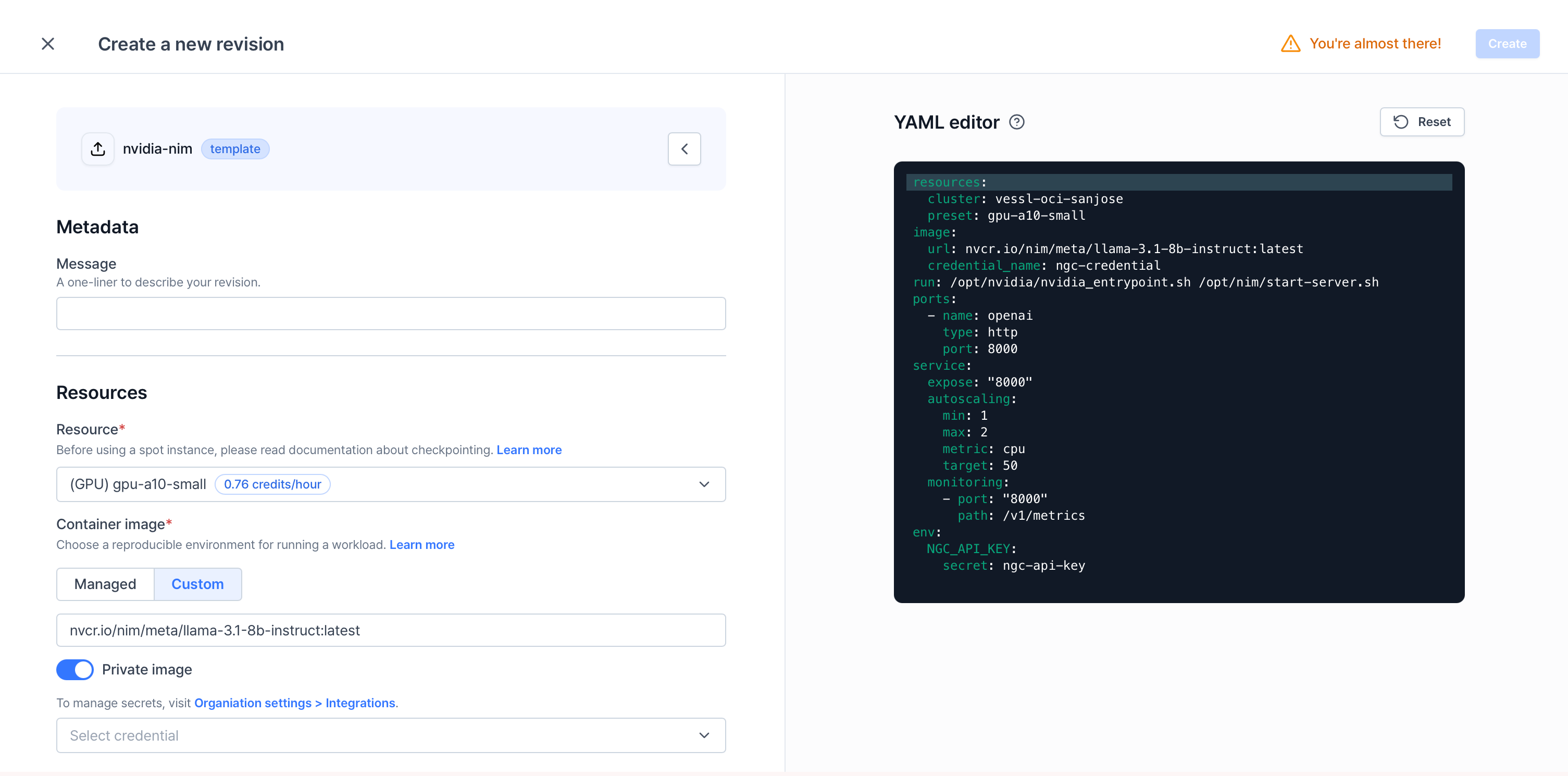Close the new revision dialog with X

click(47, 44)
